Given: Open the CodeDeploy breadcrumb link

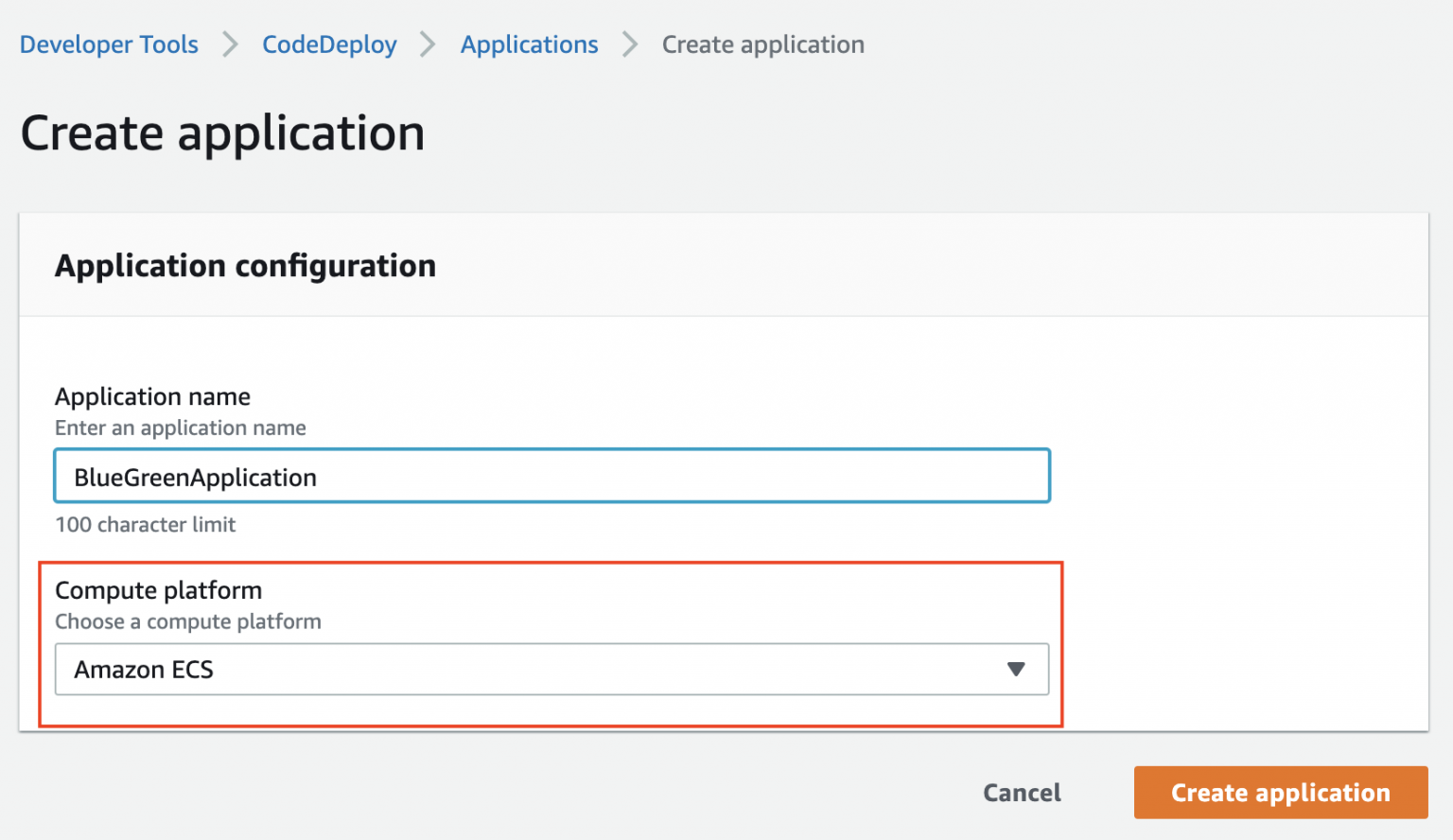Looking at the screenshot, I should 329,44.
